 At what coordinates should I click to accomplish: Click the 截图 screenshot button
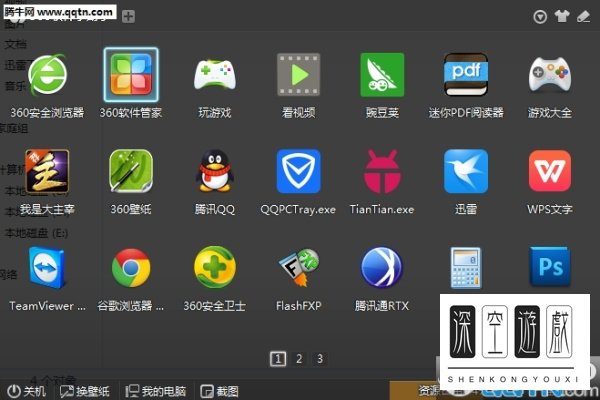220,391
